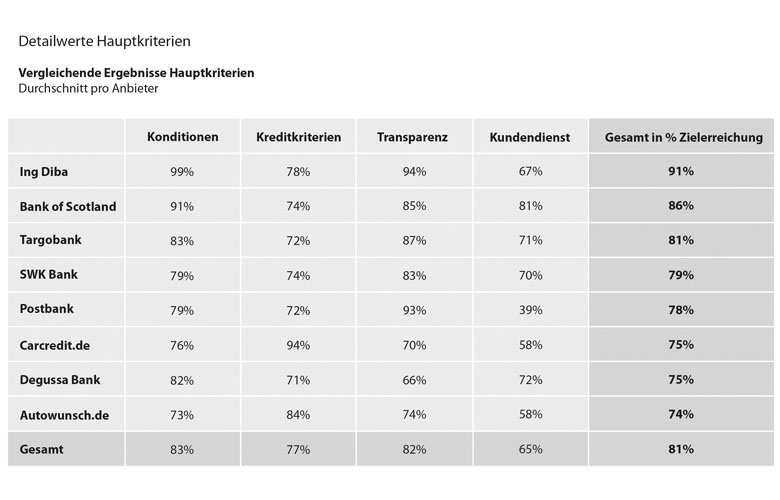780x500 pixels.
Task: Click the Bank of Scotland row label
Action: (68, 206)
